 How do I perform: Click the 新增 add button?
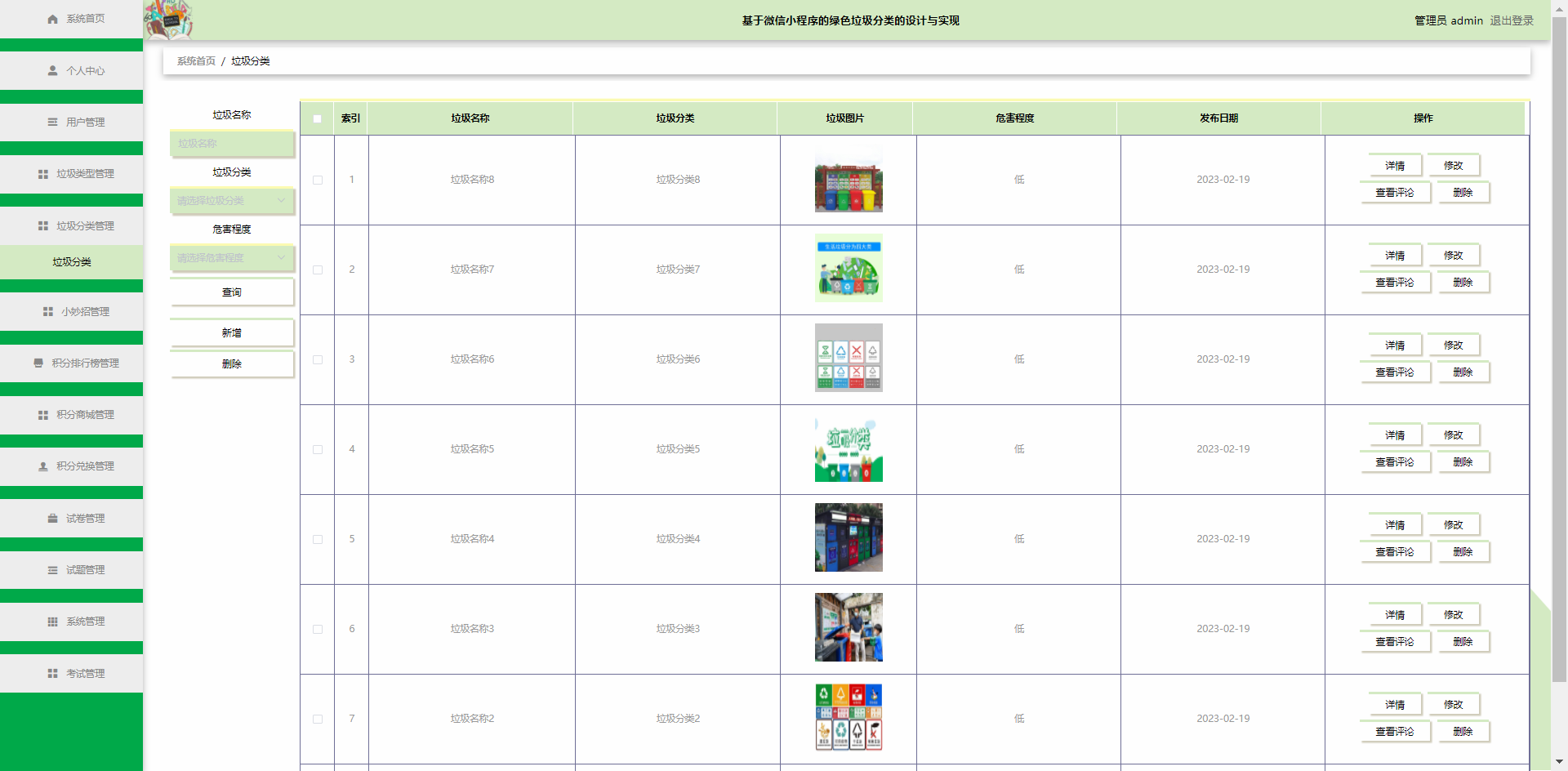click(232, 333)
